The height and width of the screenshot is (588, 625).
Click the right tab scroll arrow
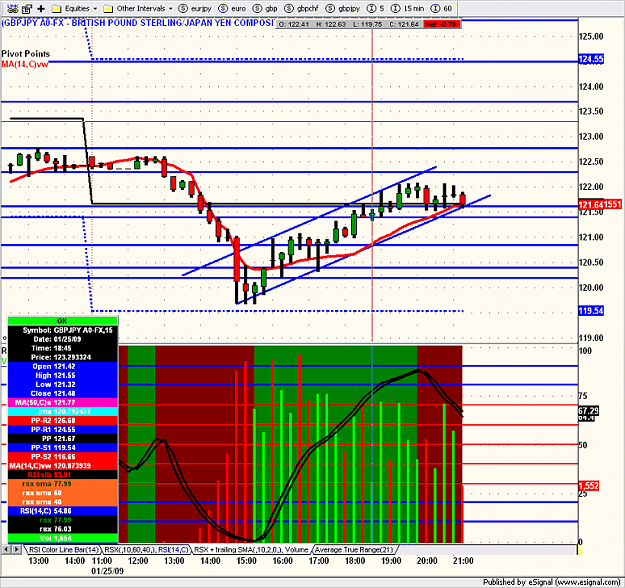(17, 550)
